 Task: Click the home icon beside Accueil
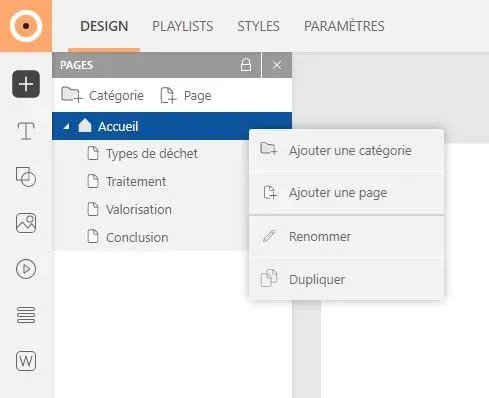coord(85,126)
